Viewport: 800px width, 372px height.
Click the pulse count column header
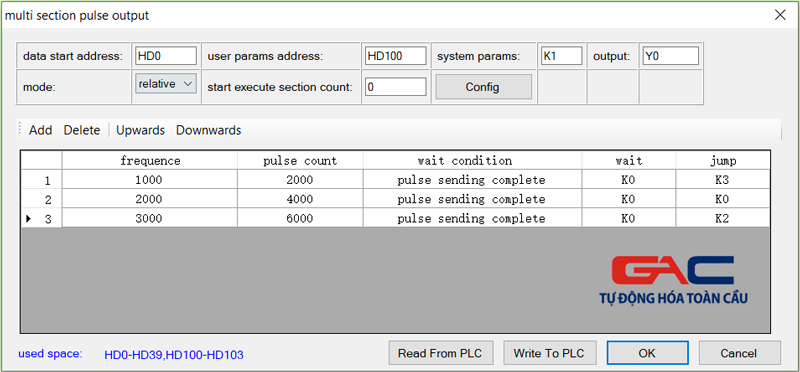pos(300,161)
